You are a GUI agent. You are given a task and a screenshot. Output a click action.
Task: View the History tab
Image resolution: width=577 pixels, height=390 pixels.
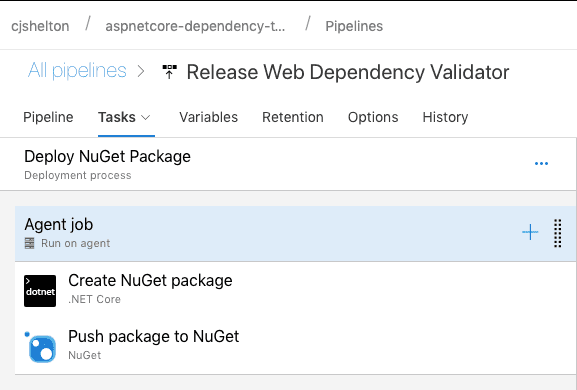[445, 117]
